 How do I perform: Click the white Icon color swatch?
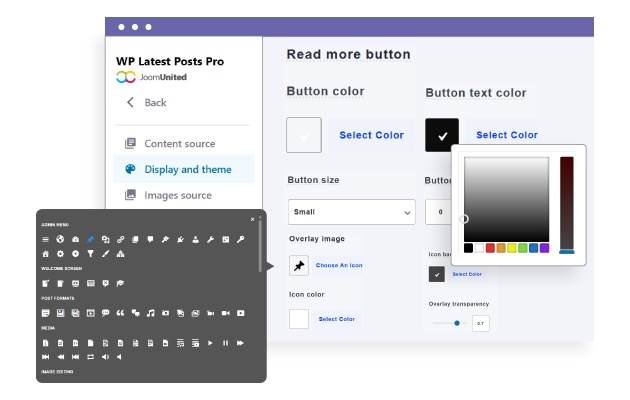point(299,319)
